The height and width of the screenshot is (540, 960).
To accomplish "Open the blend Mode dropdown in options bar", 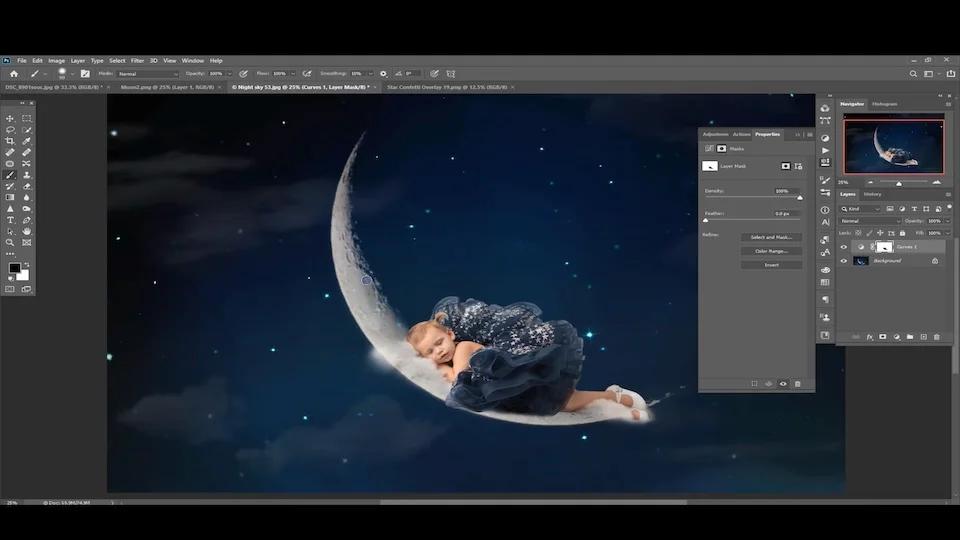I will click(148, 74).
